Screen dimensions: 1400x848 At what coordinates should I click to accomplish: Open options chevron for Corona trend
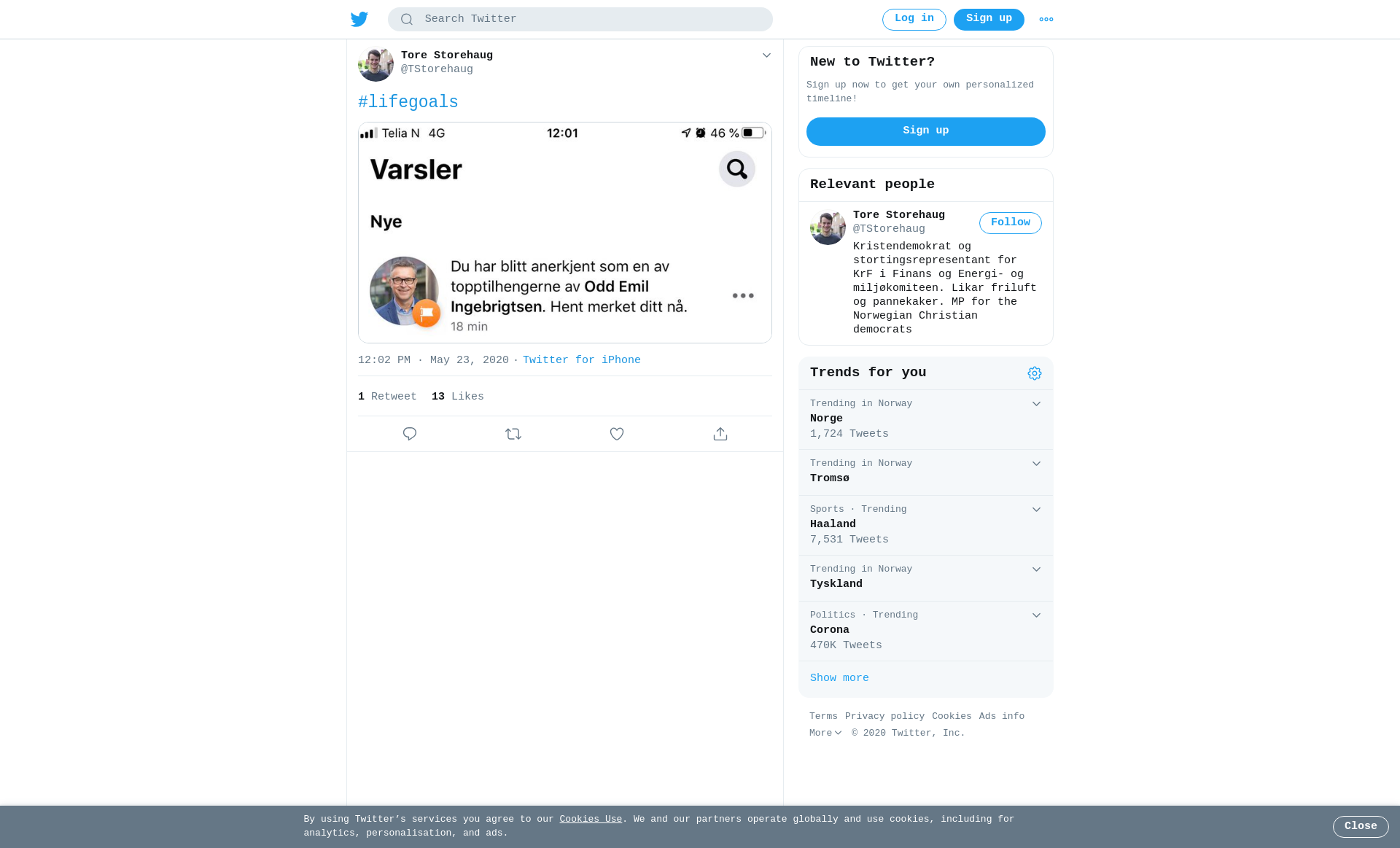click(1036, 615)
